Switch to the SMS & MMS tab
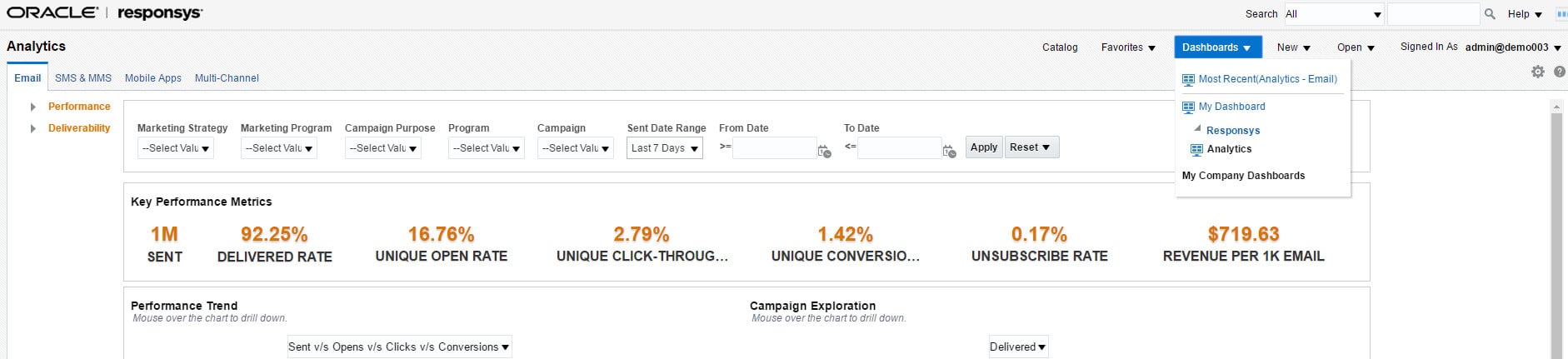 (x=83, y=78)
